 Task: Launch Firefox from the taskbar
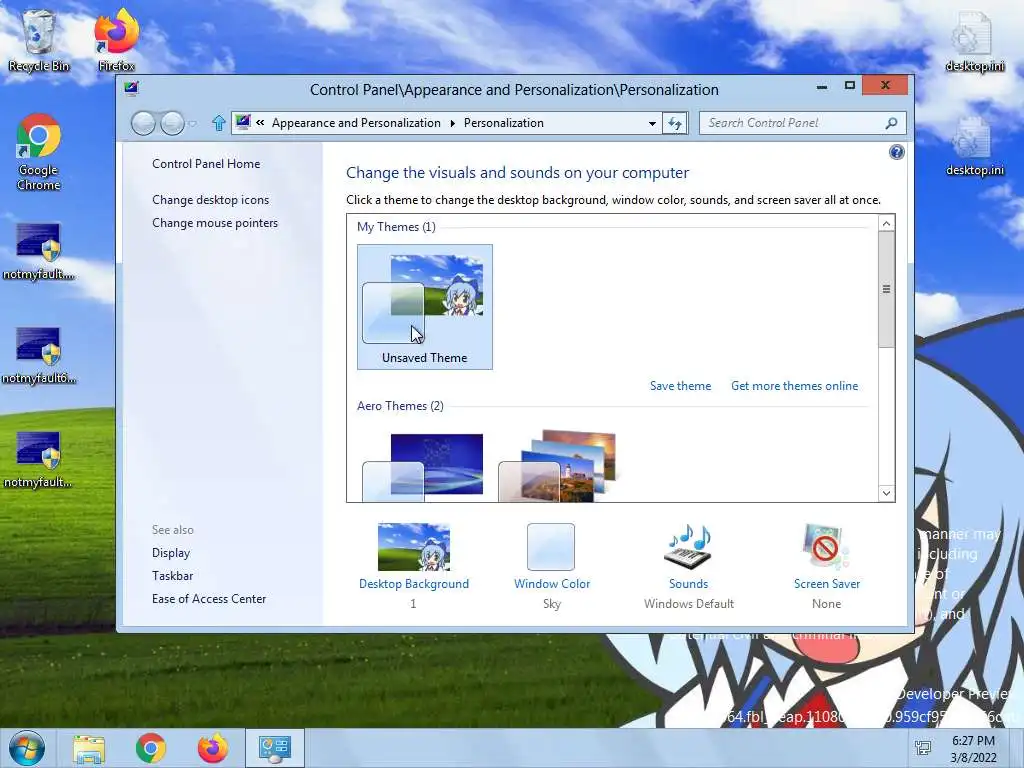[213, 748]
